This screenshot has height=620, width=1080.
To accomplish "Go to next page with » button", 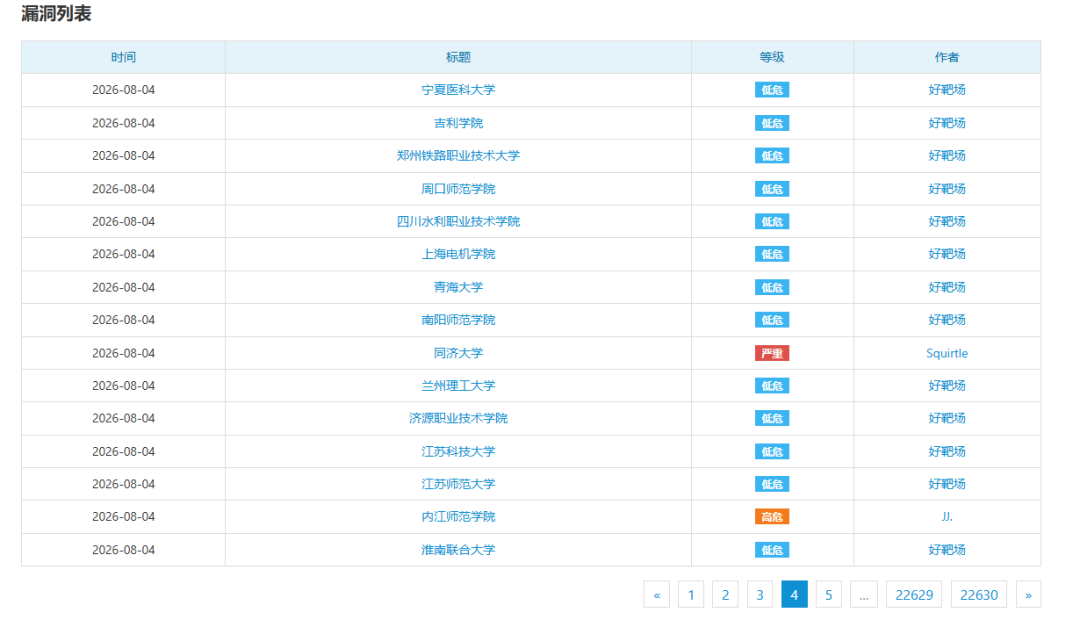I will tap(1028, 595).
